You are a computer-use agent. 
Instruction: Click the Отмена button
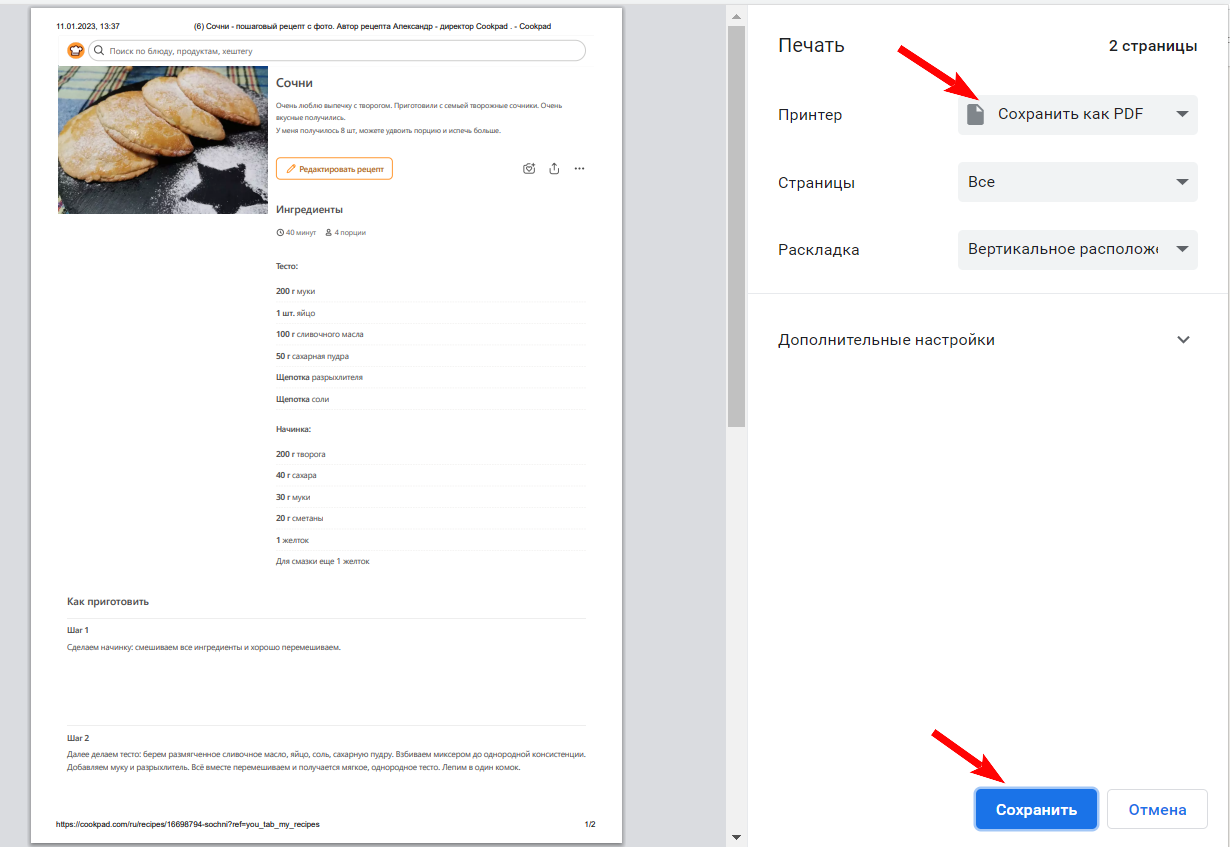1157,809
